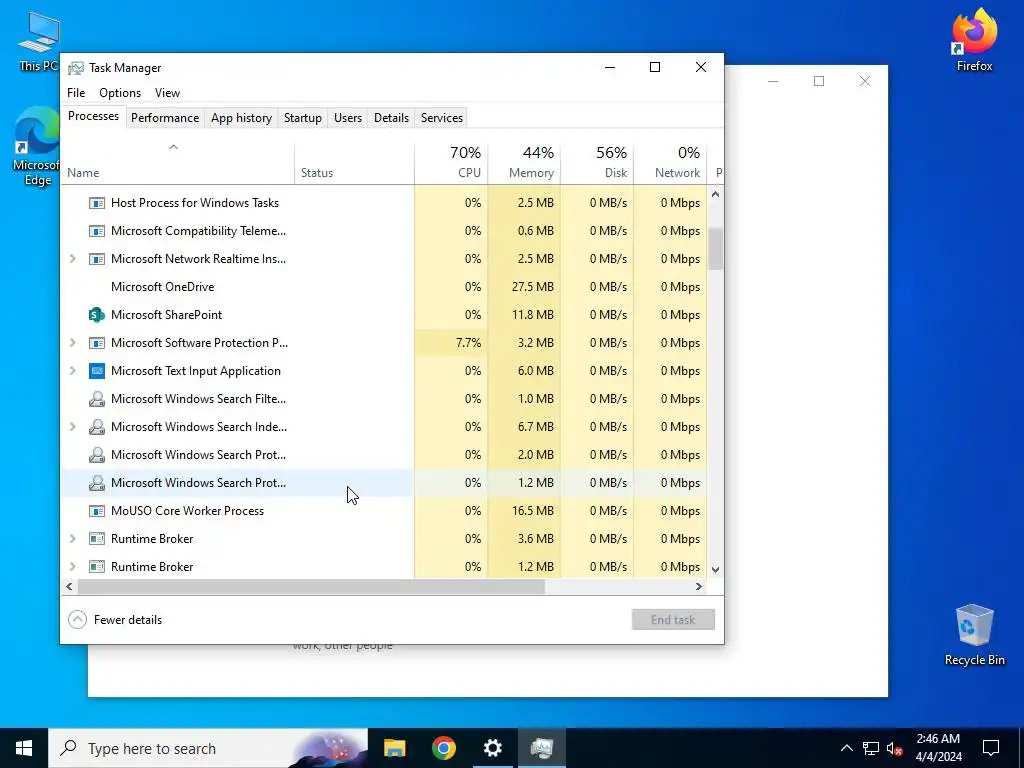Switch to the Services tab
Screen dimensions: 1024x768
click(441, 118)
